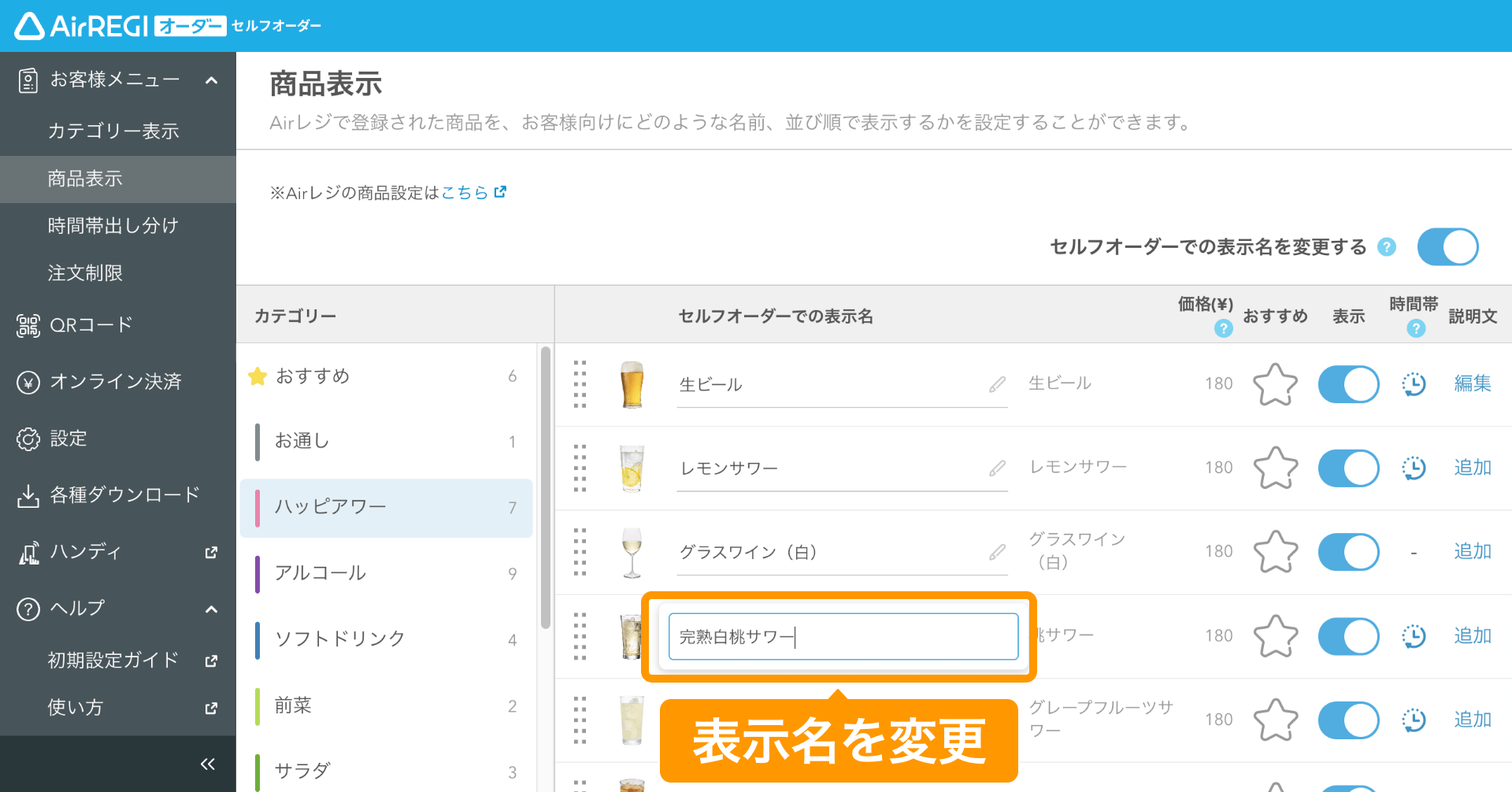1512x792 pixels.
Task: Click the category list scrollbar
Action: [x=546, y=488]
